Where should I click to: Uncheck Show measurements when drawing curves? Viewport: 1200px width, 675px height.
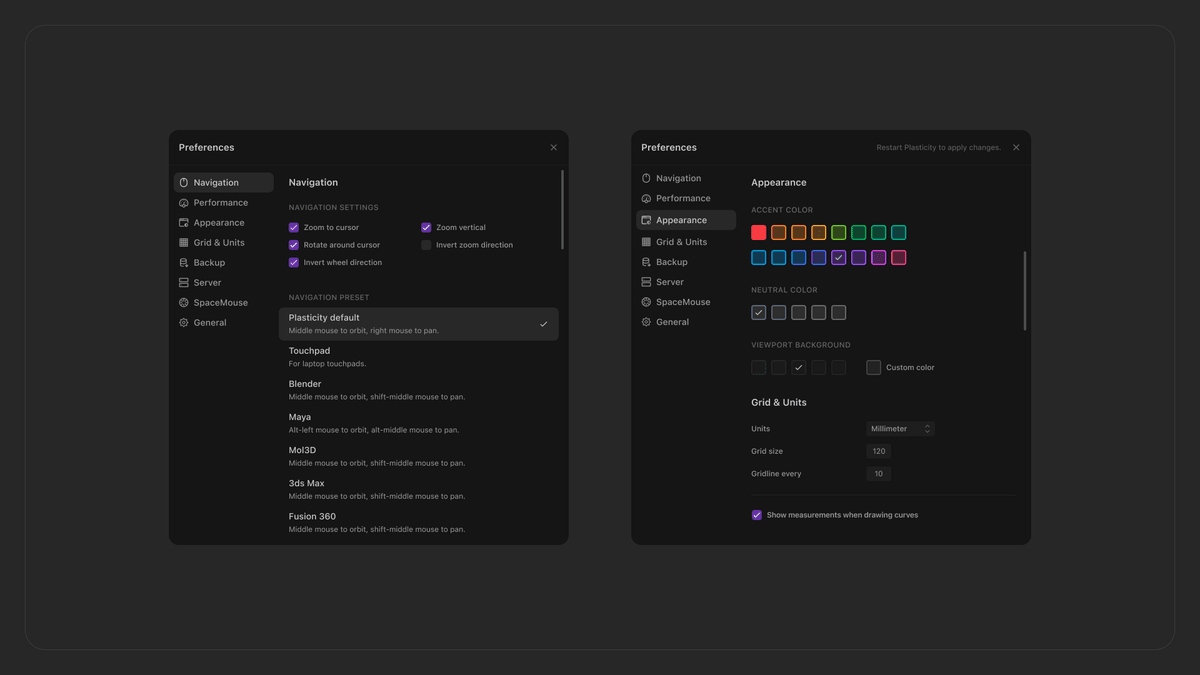(x=757, y=515)
